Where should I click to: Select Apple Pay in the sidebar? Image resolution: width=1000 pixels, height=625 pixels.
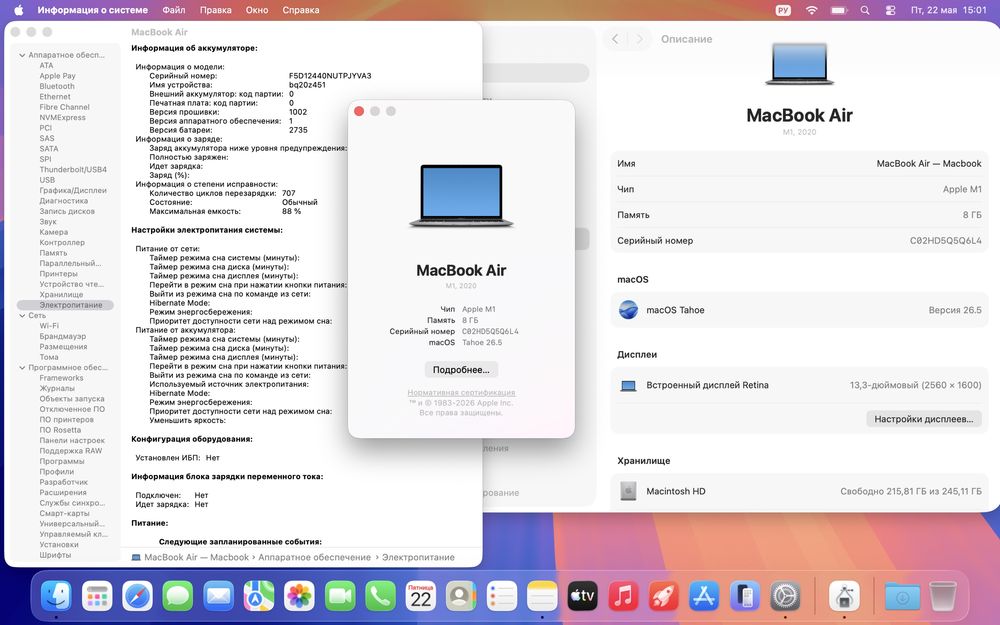(x=57, y=76)
